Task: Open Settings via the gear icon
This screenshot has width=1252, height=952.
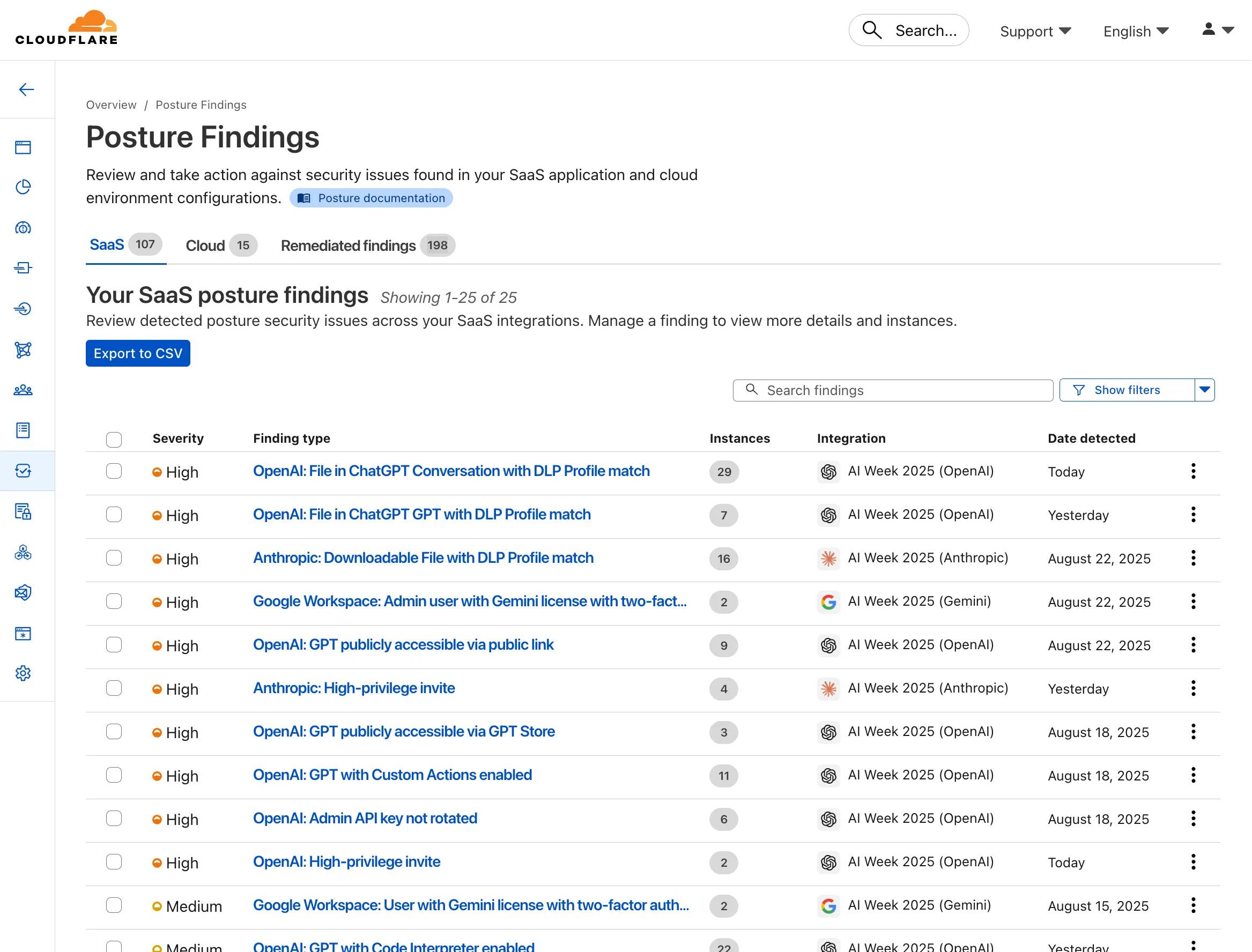Action: pyautogui.click(x=23, y=673)
